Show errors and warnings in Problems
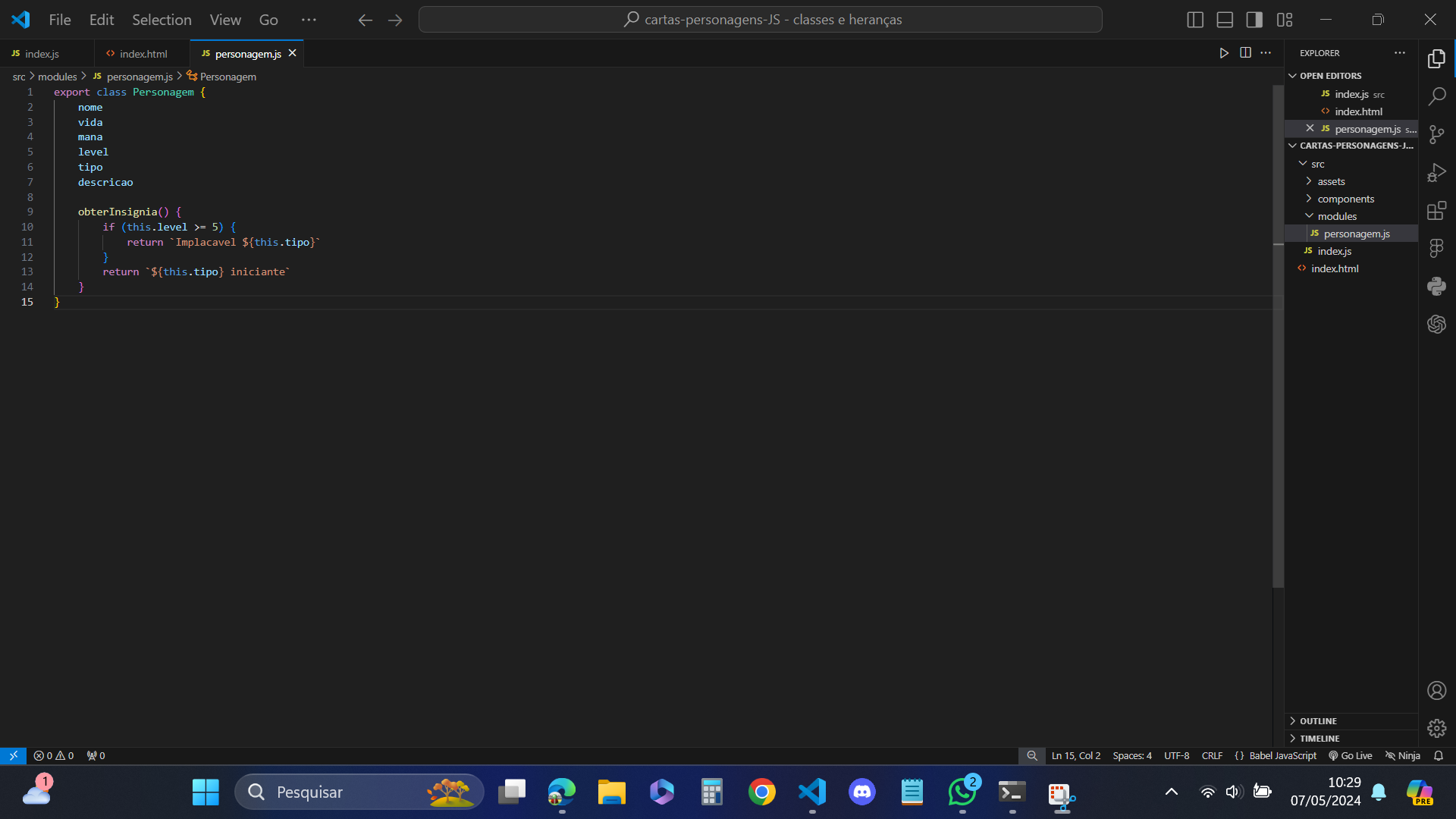The width and height of the screenshot is (1456, 819). coord(54,755)
